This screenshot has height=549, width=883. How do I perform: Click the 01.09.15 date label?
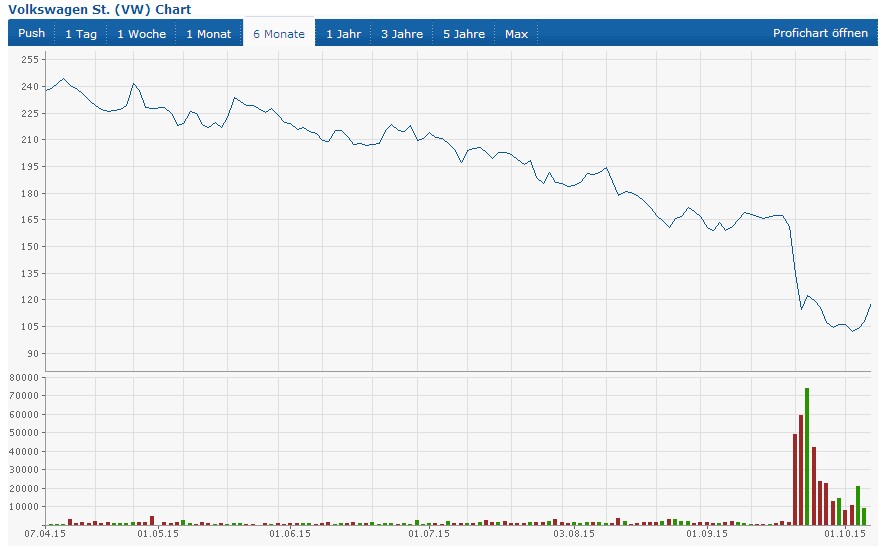pos(706,533)
